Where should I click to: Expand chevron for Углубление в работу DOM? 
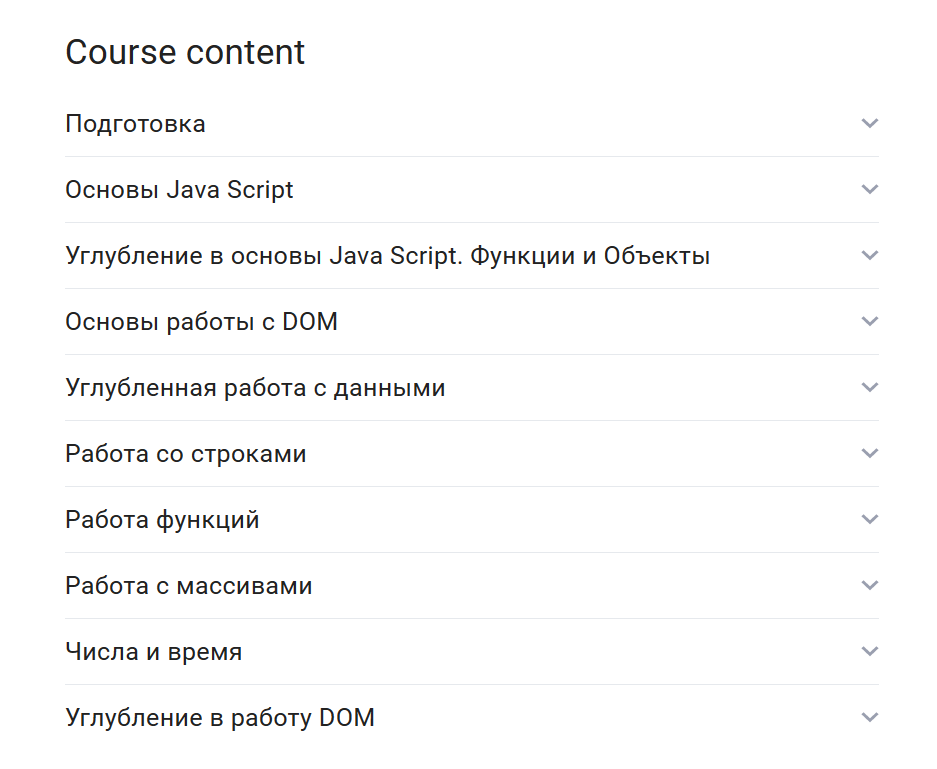(869, 717)
